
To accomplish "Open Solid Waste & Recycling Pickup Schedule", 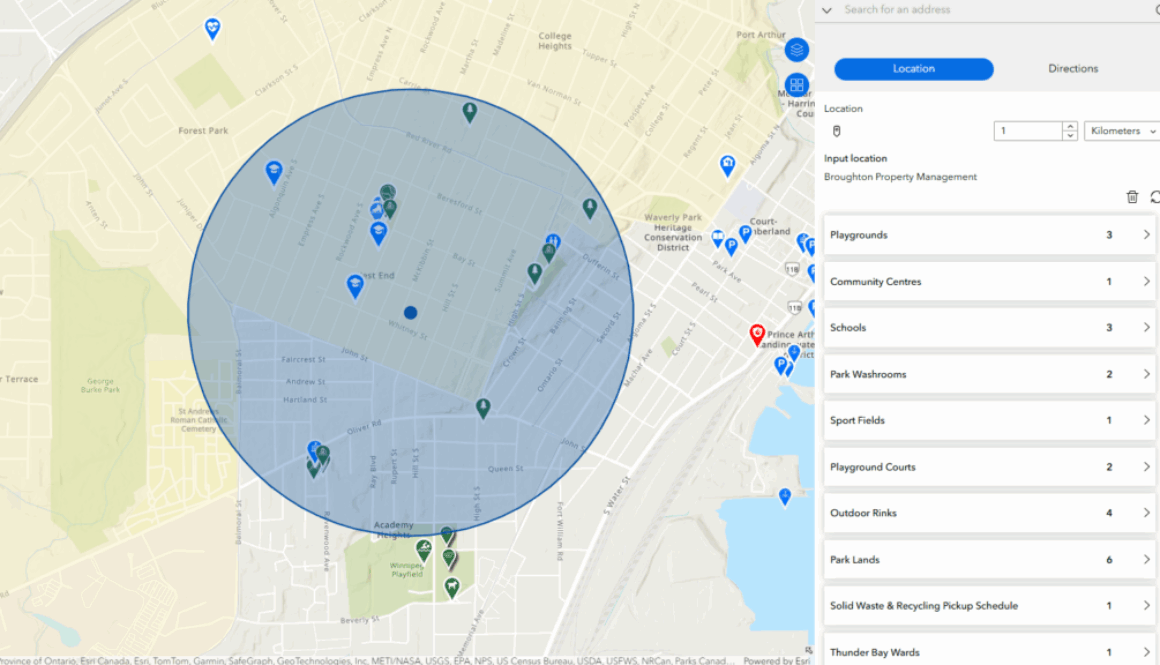I will click(988, 606).
